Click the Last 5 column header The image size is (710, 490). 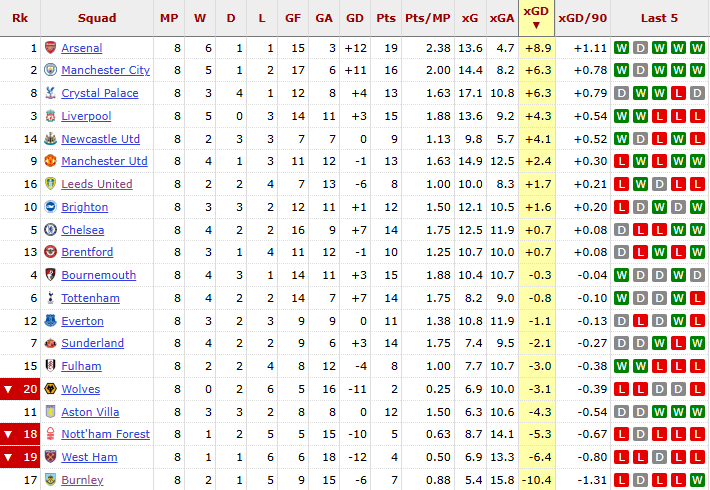pos(659,18)
